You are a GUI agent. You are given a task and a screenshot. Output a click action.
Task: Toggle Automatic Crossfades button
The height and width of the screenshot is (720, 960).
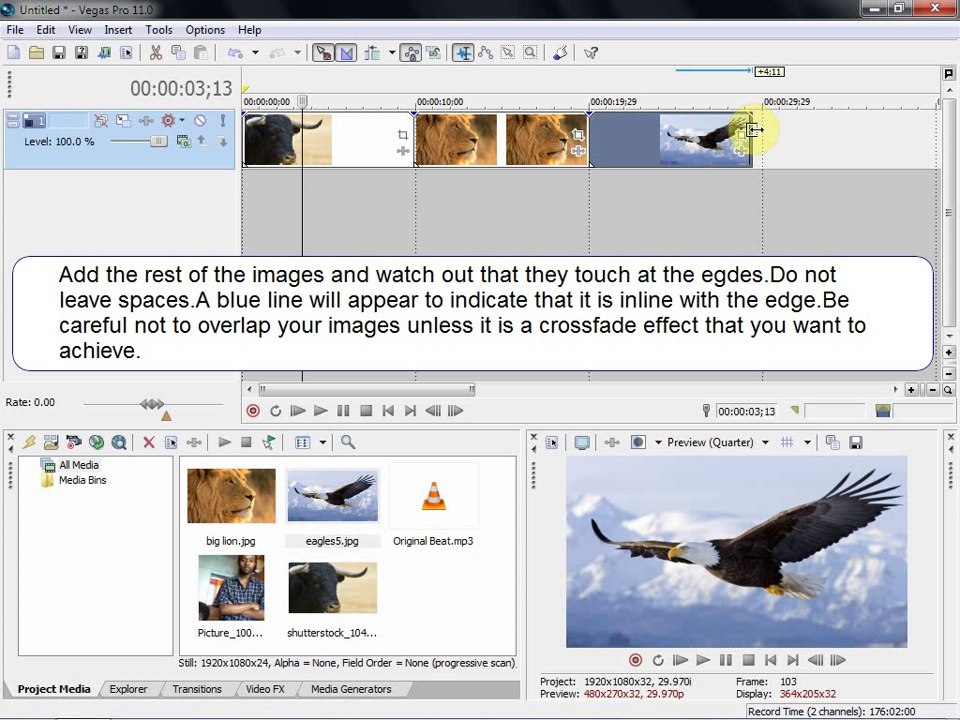coord(347,53)
